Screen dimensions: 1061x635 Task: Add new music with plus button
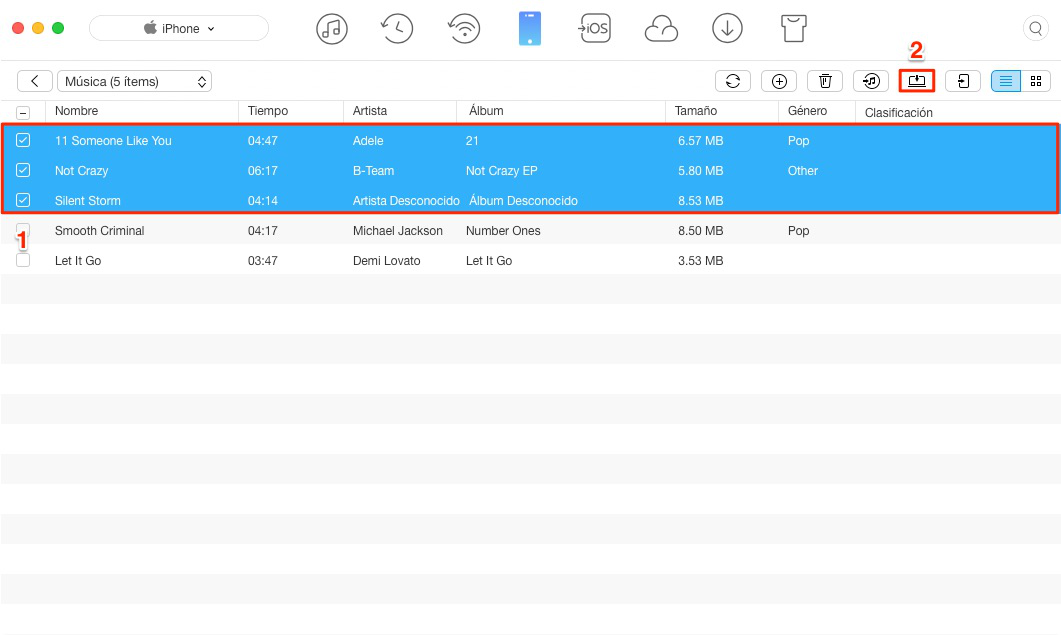click(779, 81)
